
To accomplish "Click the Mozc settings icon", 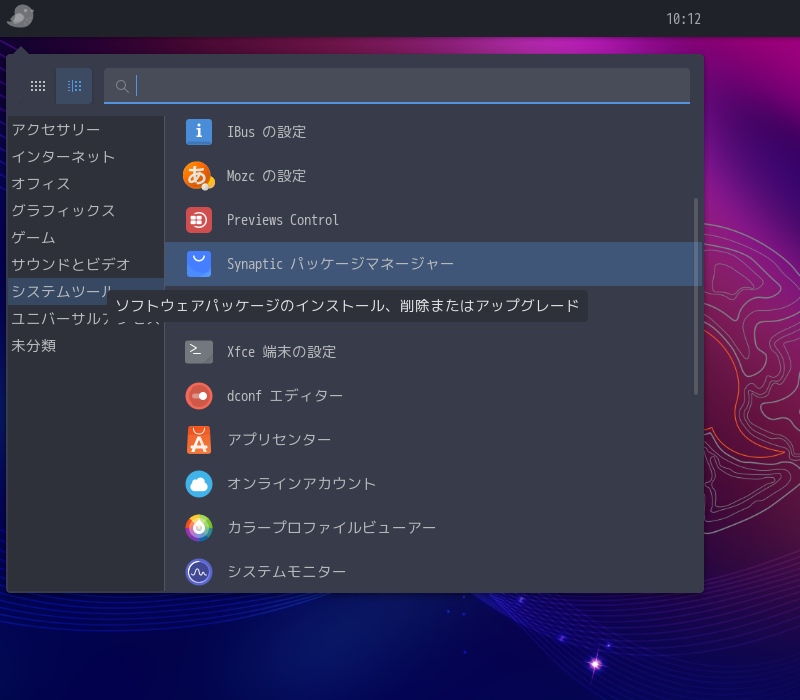I will (199, 176).
